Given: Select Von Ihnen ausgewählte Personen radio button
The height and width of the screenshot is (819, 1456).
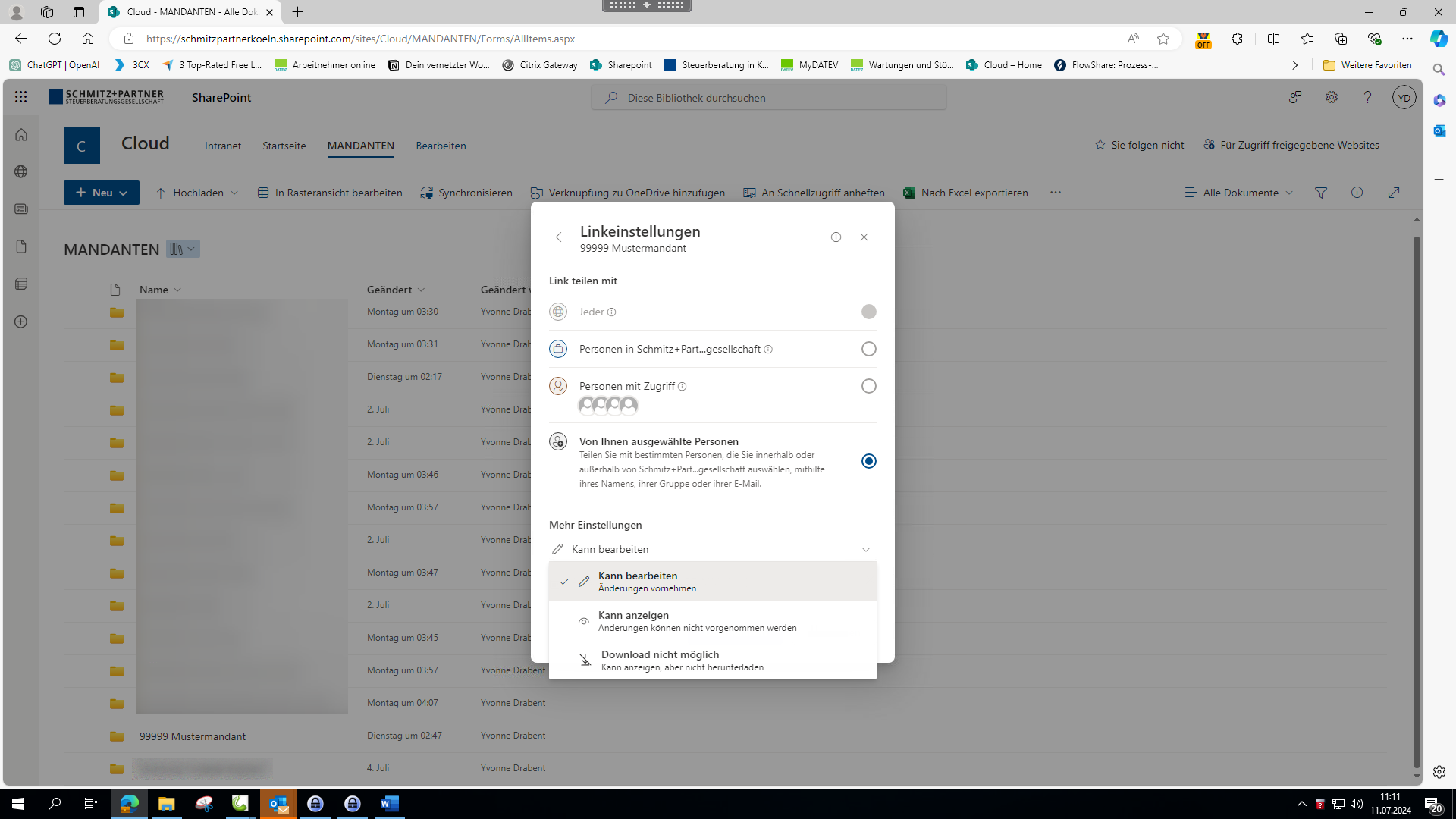Looking at the screenshot, I should [x=869, y=461].
